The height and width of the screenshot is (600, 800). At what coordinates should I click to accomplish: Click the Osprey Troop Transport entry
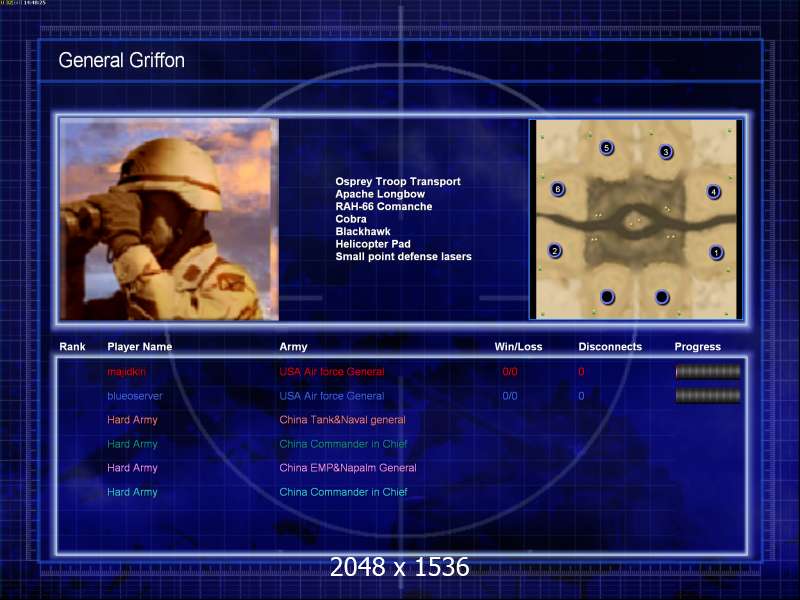tap(398, 182)
